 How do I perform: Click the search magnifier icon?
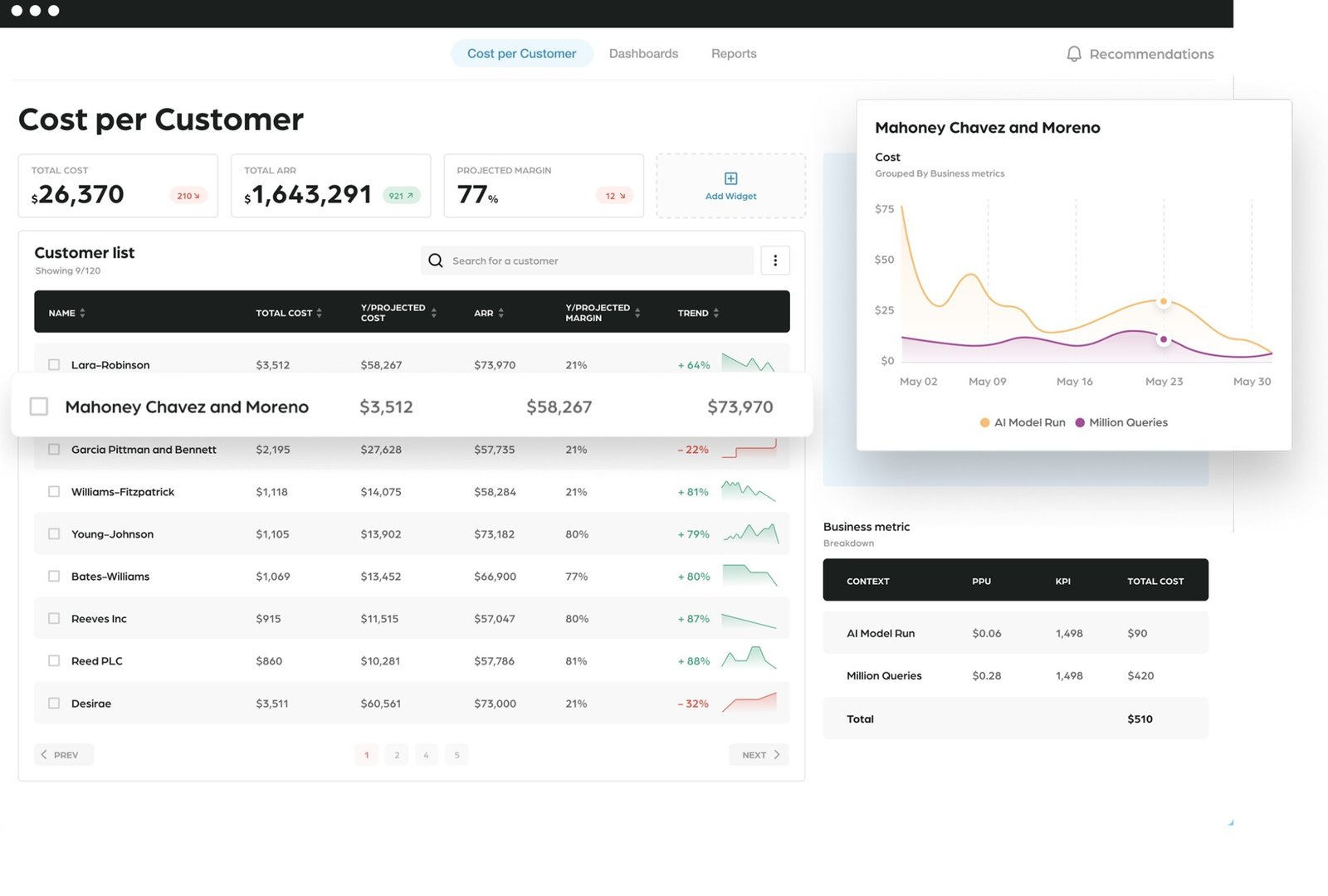coord(435,260)
